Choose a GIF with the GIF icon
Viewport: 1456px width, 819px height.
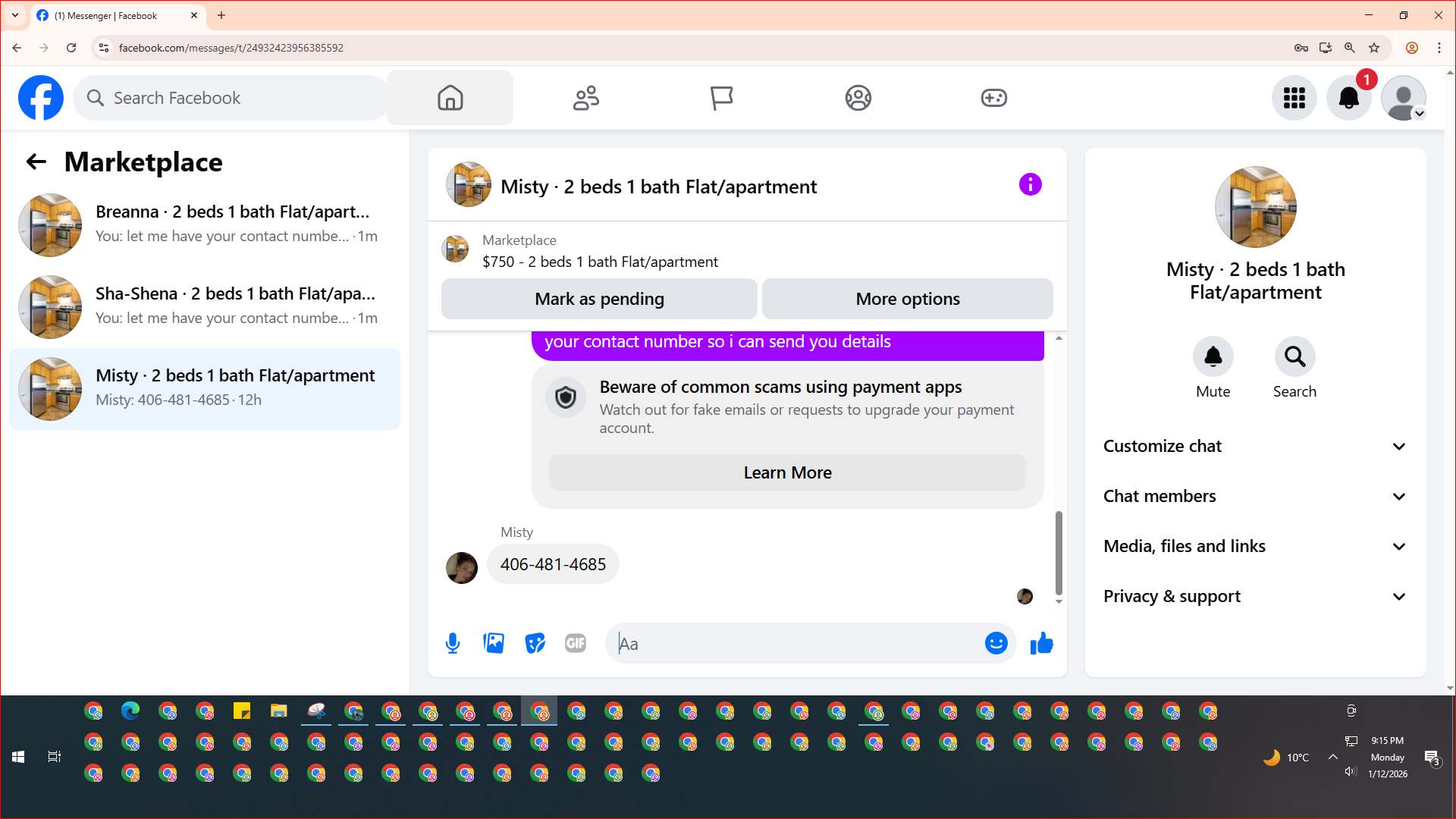tap(576, 644)
